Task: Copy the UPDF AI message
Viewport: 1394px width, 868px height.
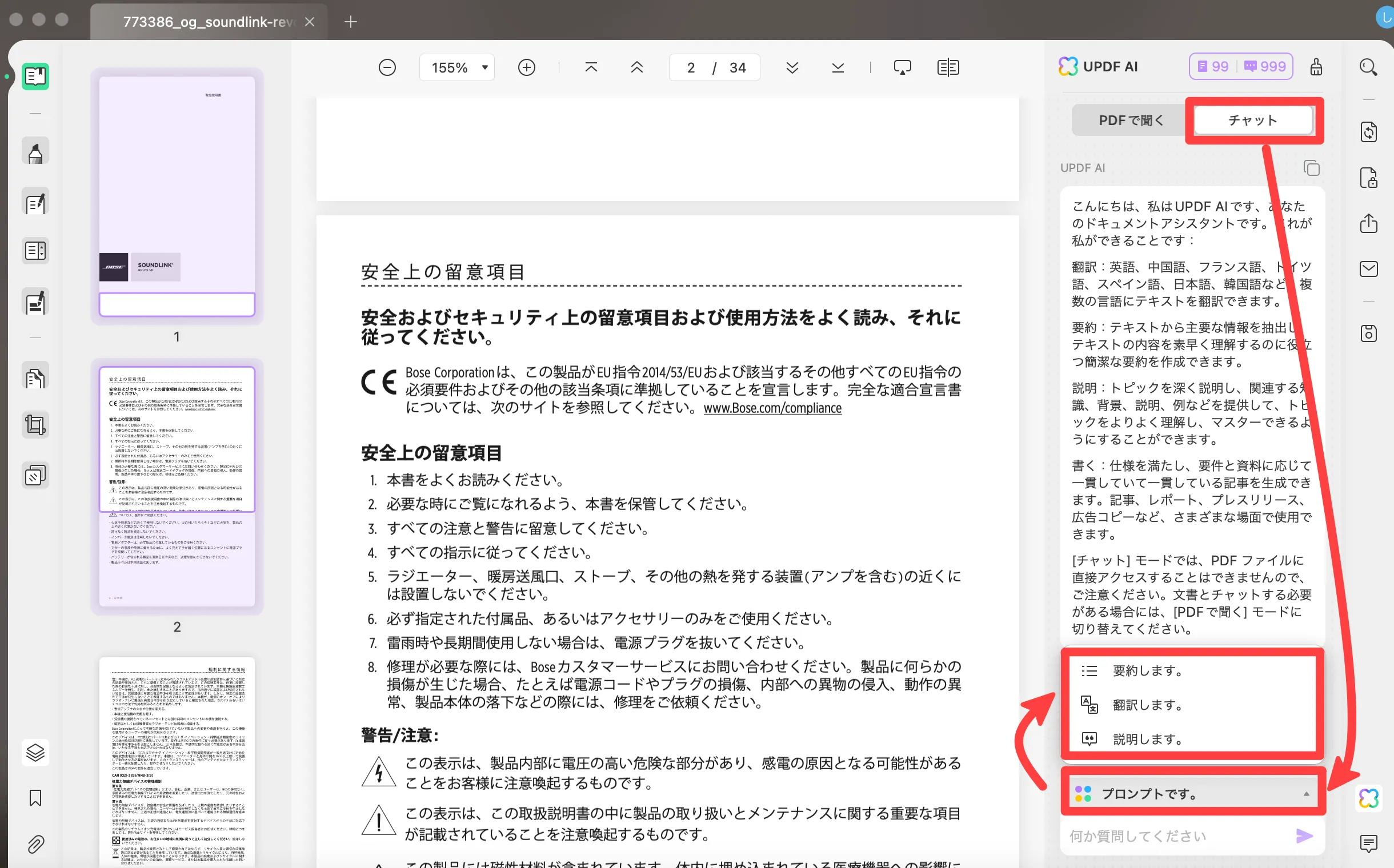Action: [x=1311, y=168]
